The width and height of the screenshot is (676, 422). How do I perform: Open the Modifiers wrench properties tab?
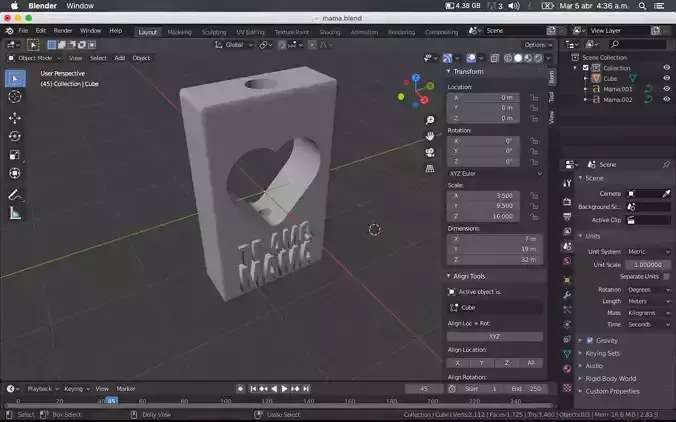pos(567,295)
